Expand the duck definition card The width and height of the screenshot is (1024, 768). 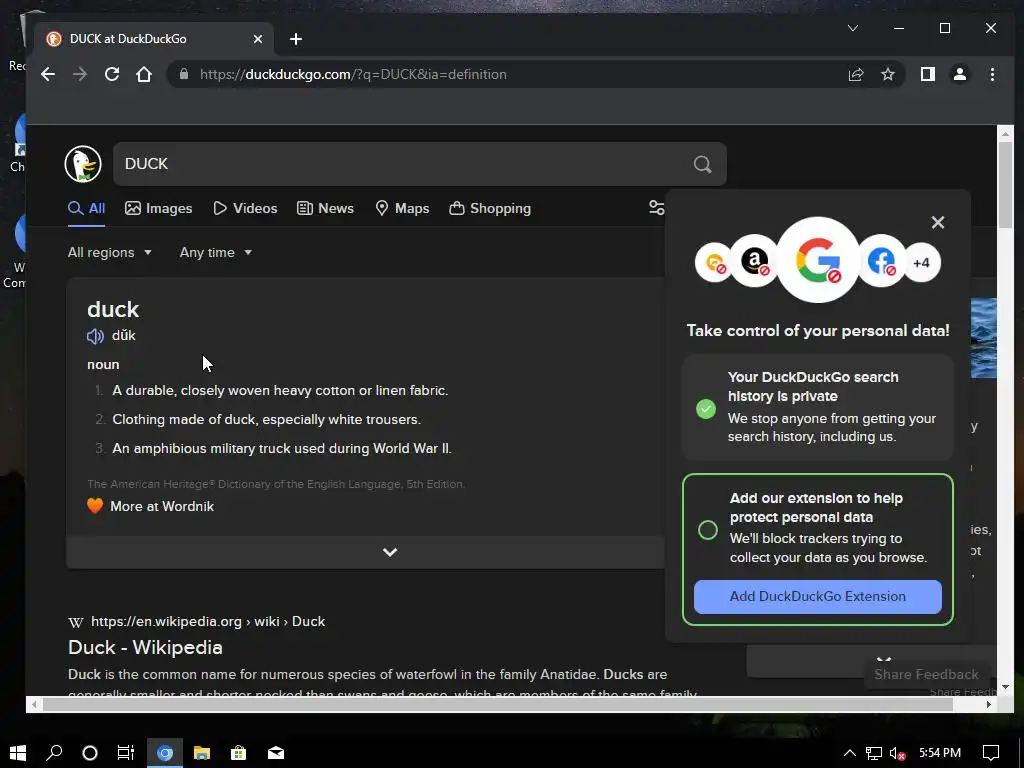[390, 552]
